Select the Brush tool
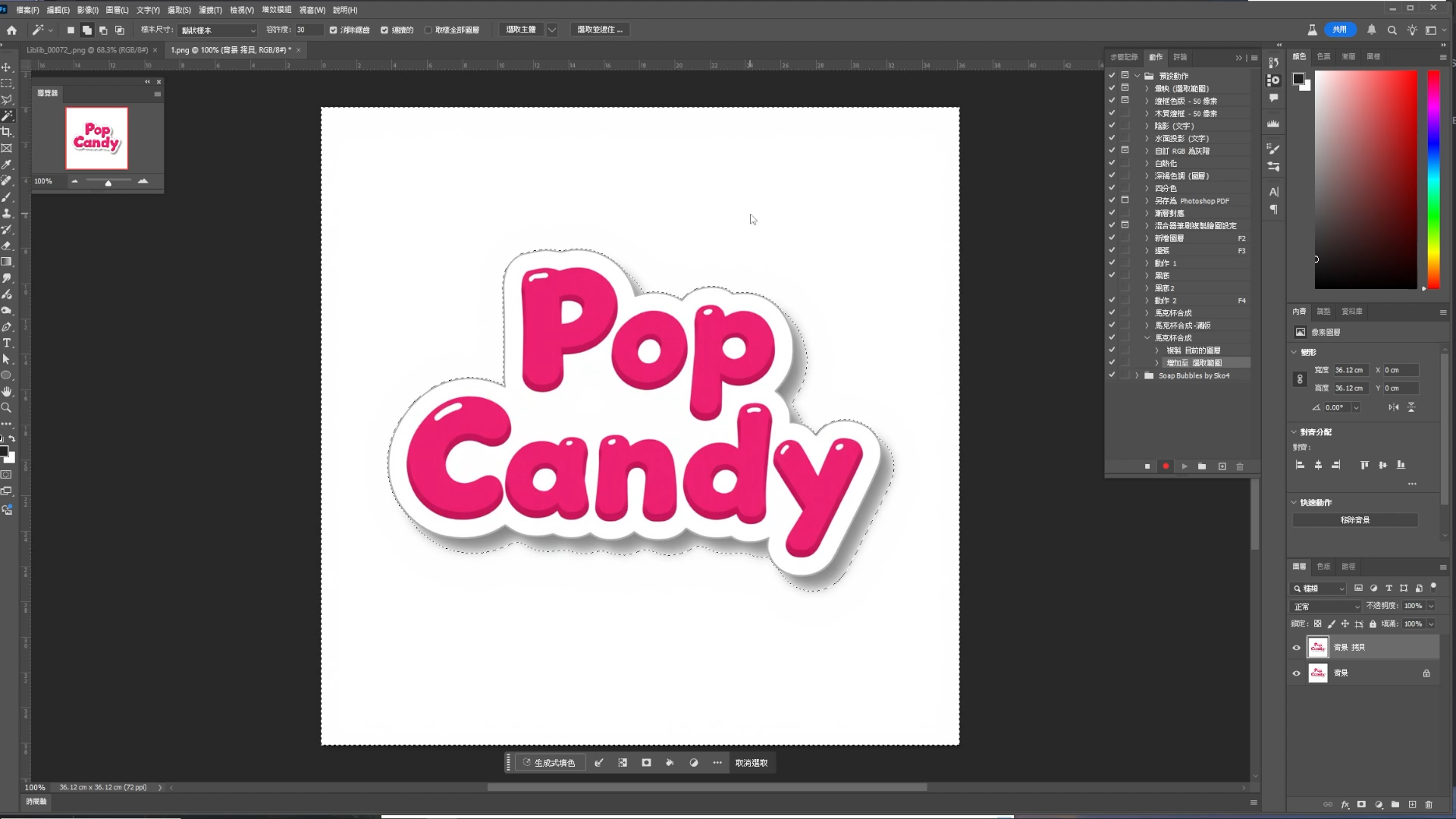Image resolution: width=1456 pixels, height=819 pixels. click(x=7, y=197)
